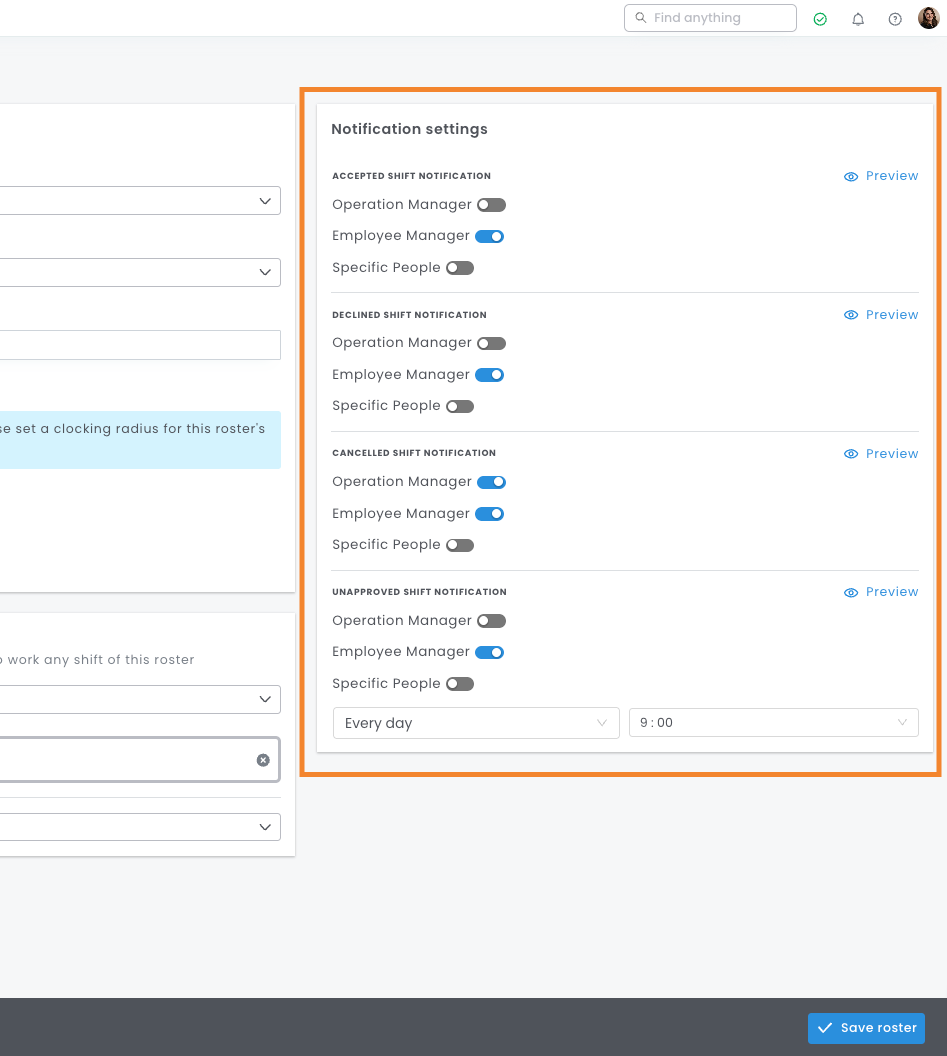
Task: Open the Unapproved Shift Preview link
Action: click(x=891, y=592)
